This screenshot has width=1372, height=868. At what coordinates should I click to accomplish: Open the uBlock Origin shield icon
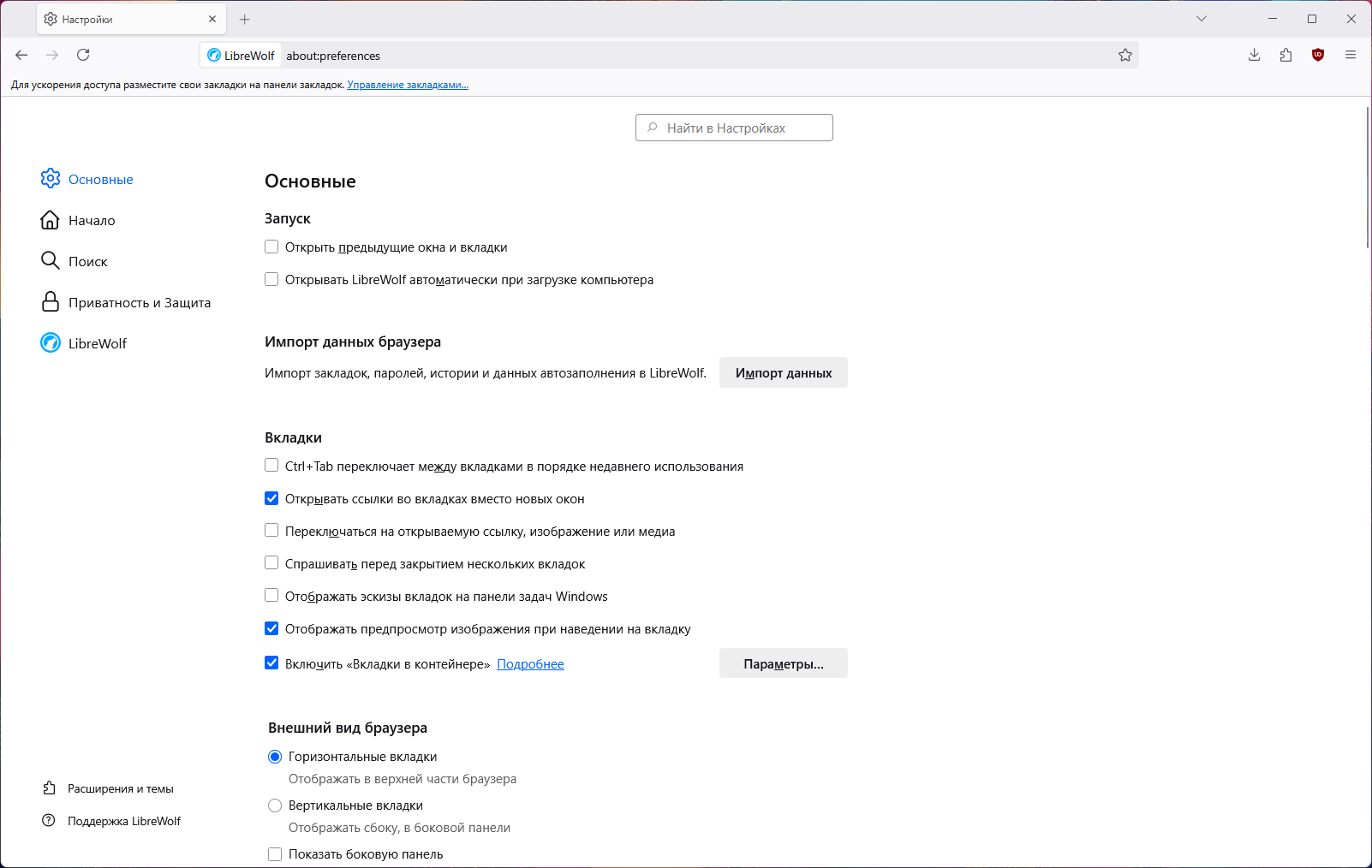(1318, 55)
